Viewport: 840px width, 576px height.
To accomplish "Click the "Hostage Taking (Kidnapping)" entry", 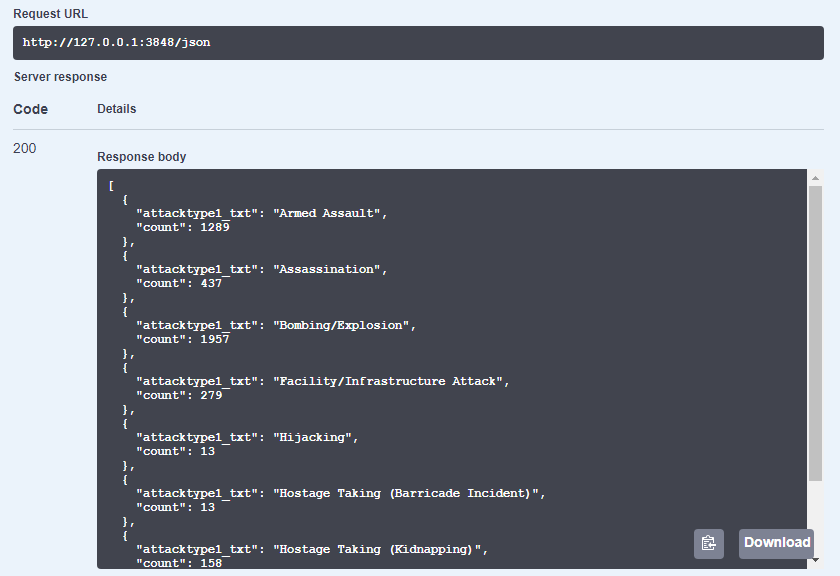I will [x=377, y=550].
